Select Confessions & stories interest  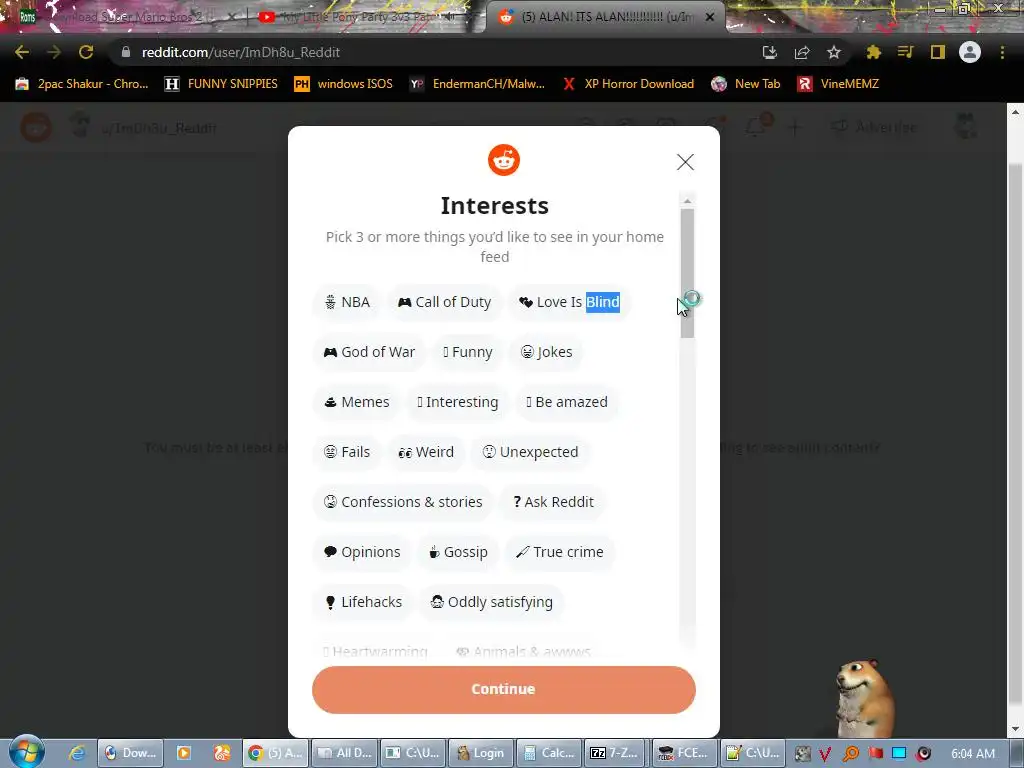pyautogui.click(x=403, y=502)
